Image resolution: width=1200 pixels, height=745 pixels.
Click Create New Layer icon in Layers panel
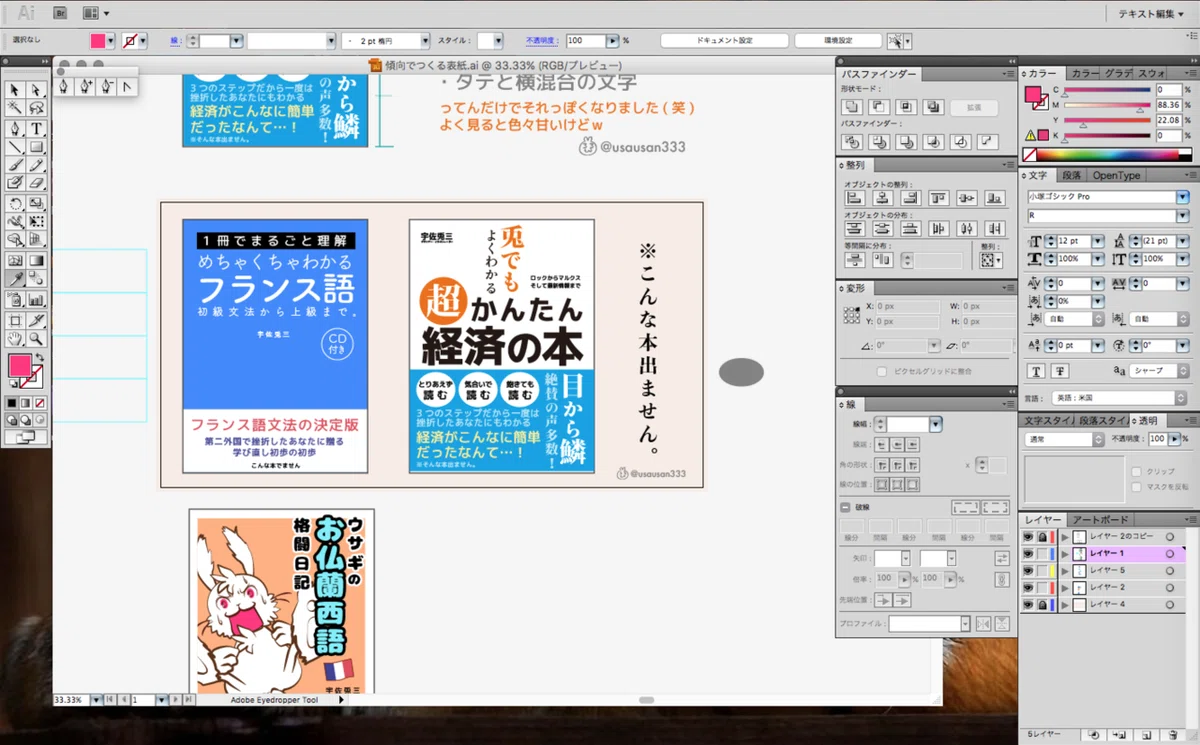coord(1147,734)
